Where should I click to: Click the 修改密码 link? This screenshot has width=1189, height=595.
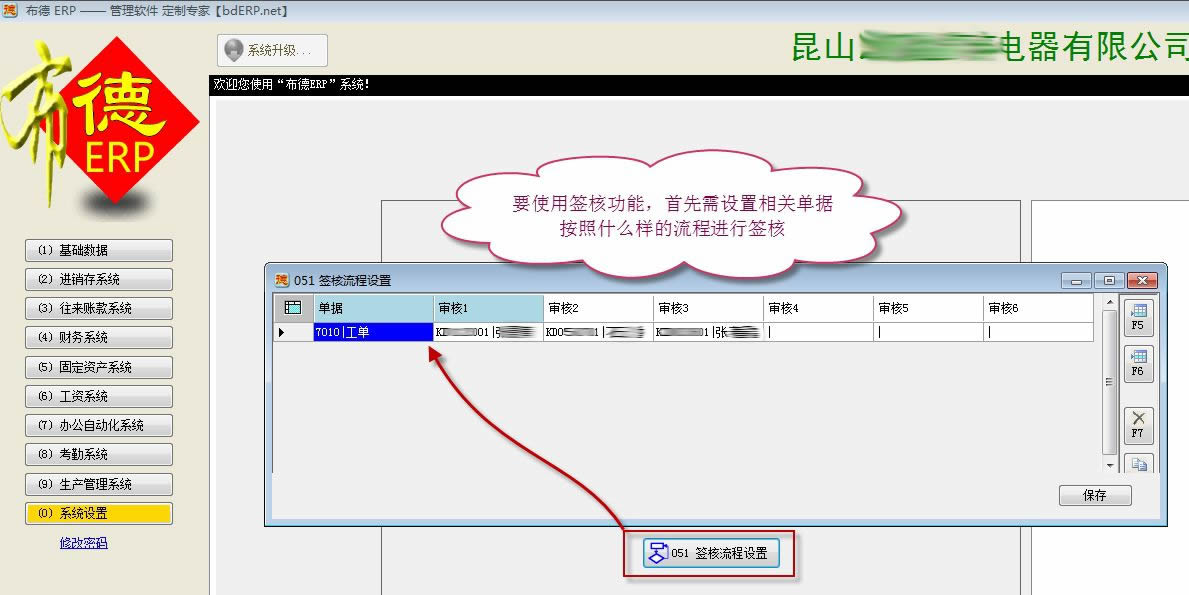click(83, 543)
